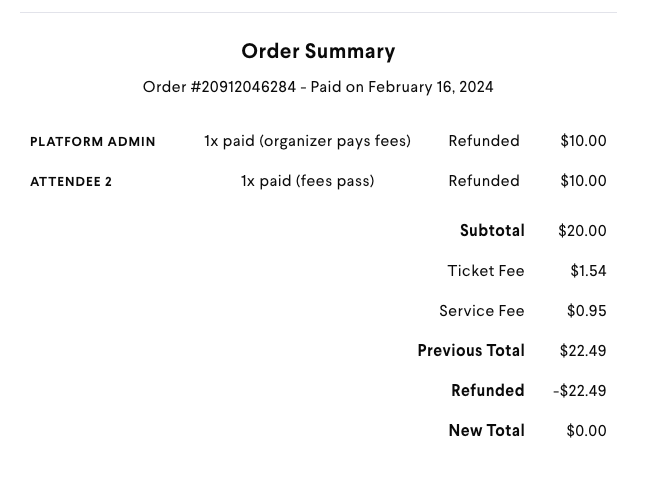Select the Previous Total label
The image size is (652, 487).
(471, 351)
